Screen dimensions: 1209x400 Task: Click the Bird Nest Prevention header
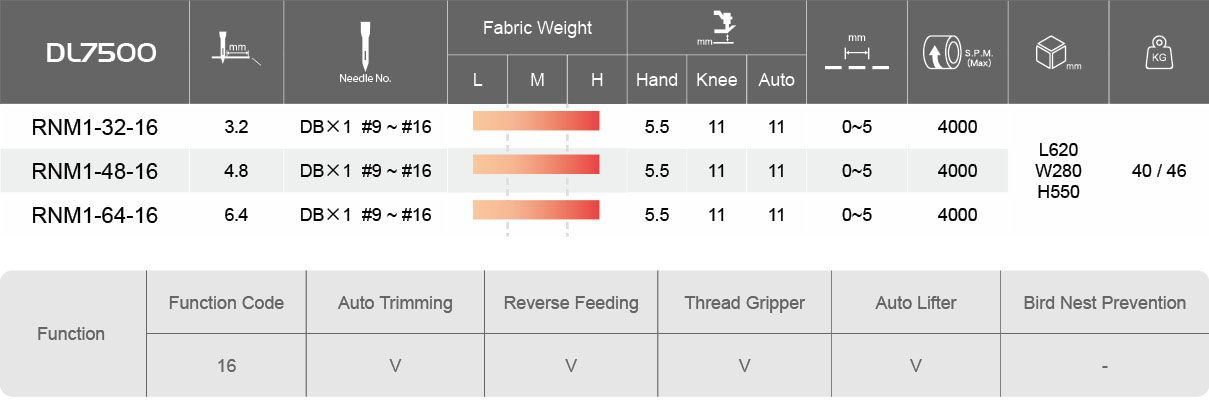(1104, 303)
